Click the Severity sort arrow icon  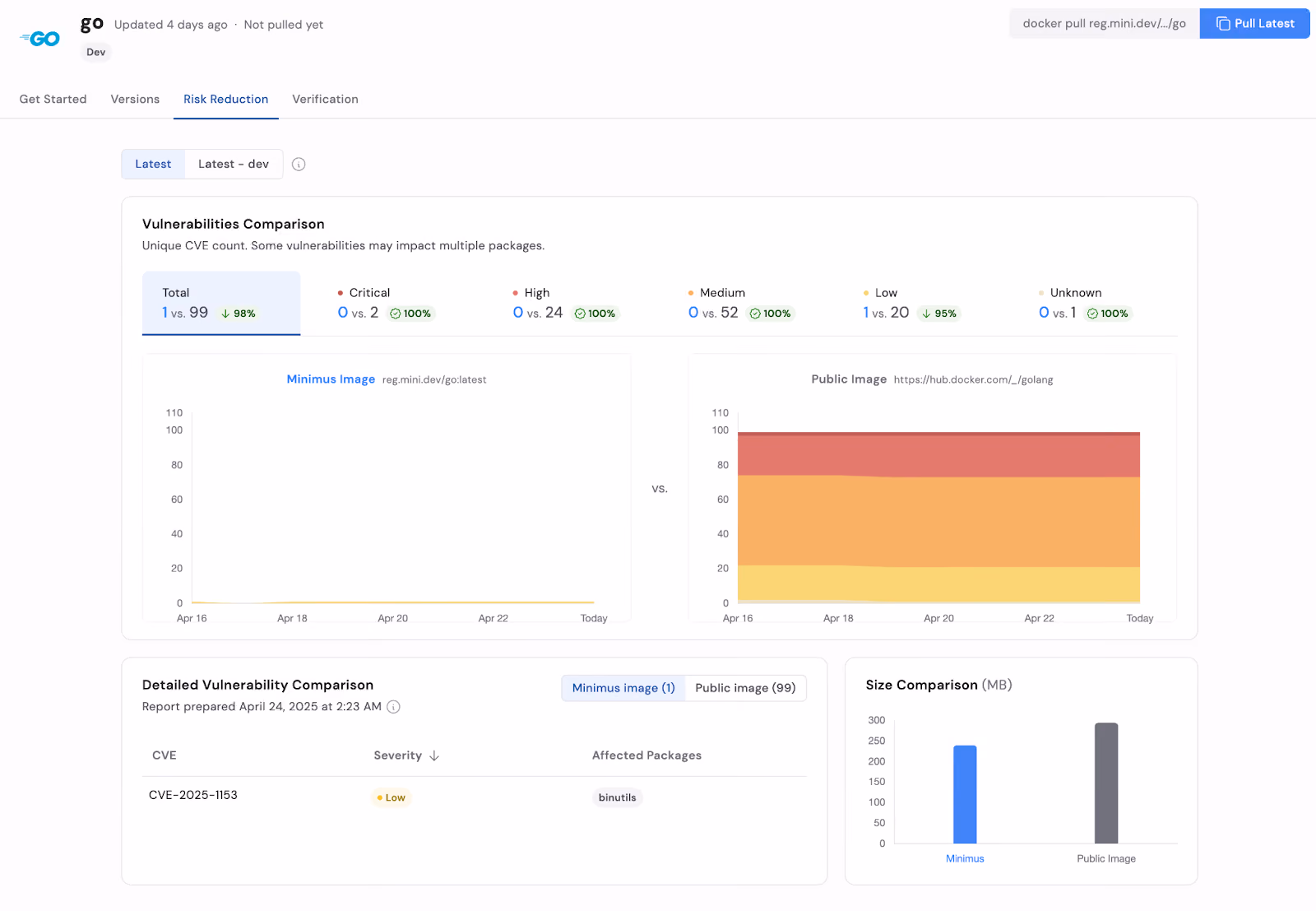(x=434, y=755)
